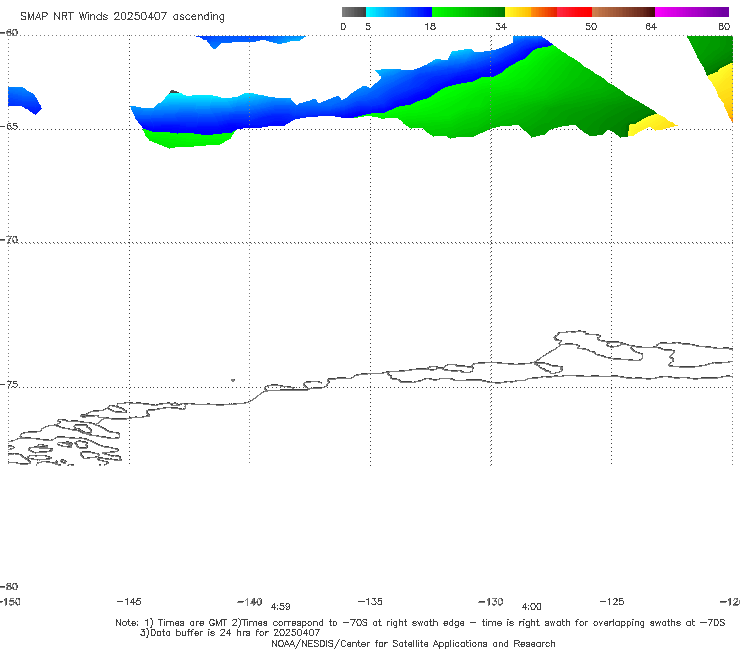Click the latitude label '-65'

click(x=9, y=127)
